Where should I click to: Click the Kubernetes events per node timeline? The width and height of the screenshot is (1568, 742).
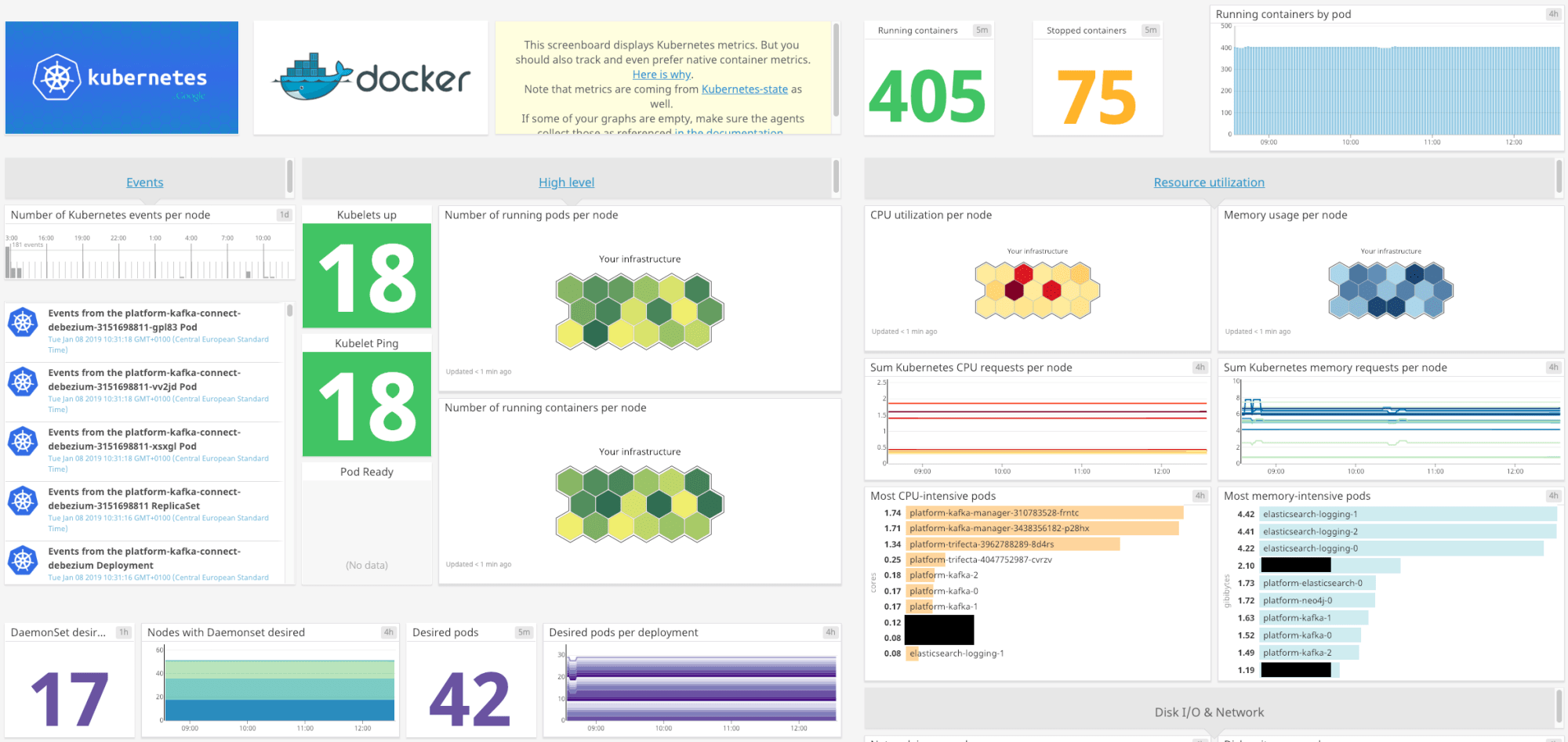[150, 257]
